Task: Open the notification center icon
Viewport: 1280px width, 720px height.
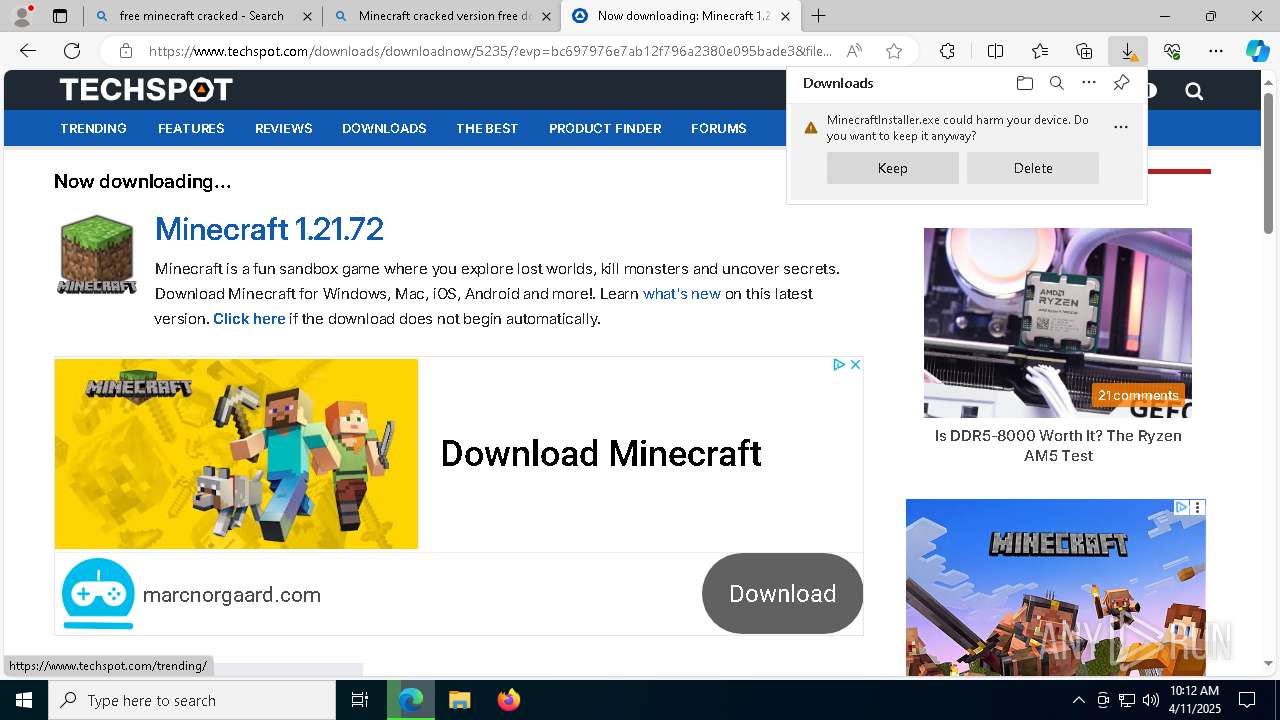Action: click(x=1247, y=700)
